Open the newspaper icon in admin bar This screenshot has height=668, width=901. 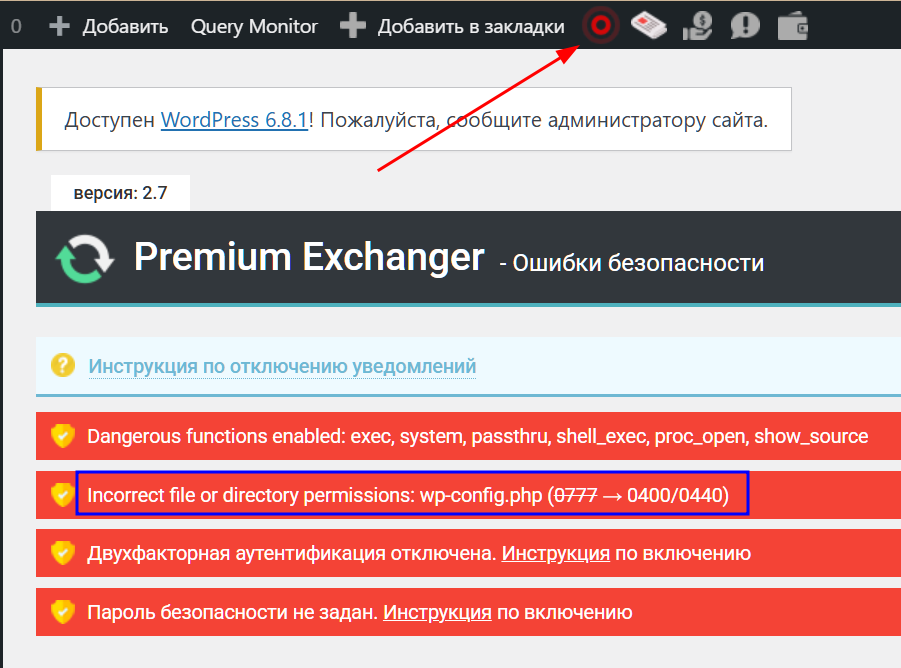coord(649,26)
